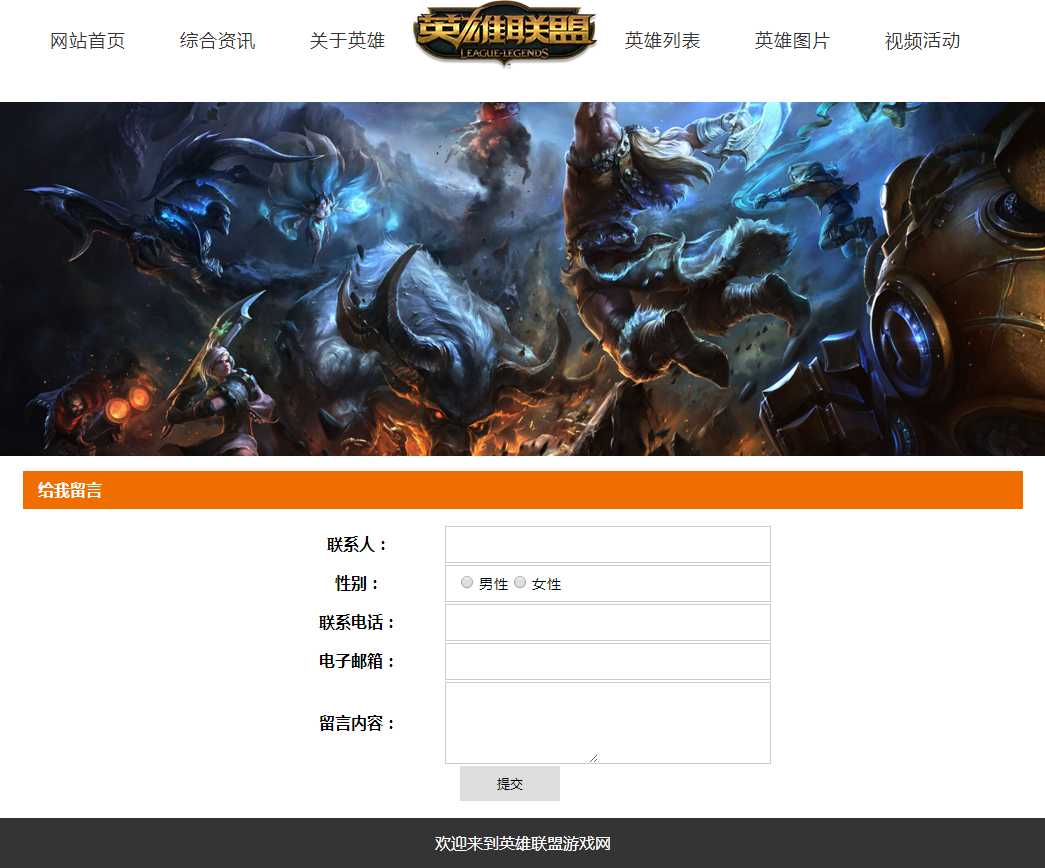This screenshot has height=868, width=1045.
Task: Go to 综合资讯 section
Action: [x=217, y=41]
